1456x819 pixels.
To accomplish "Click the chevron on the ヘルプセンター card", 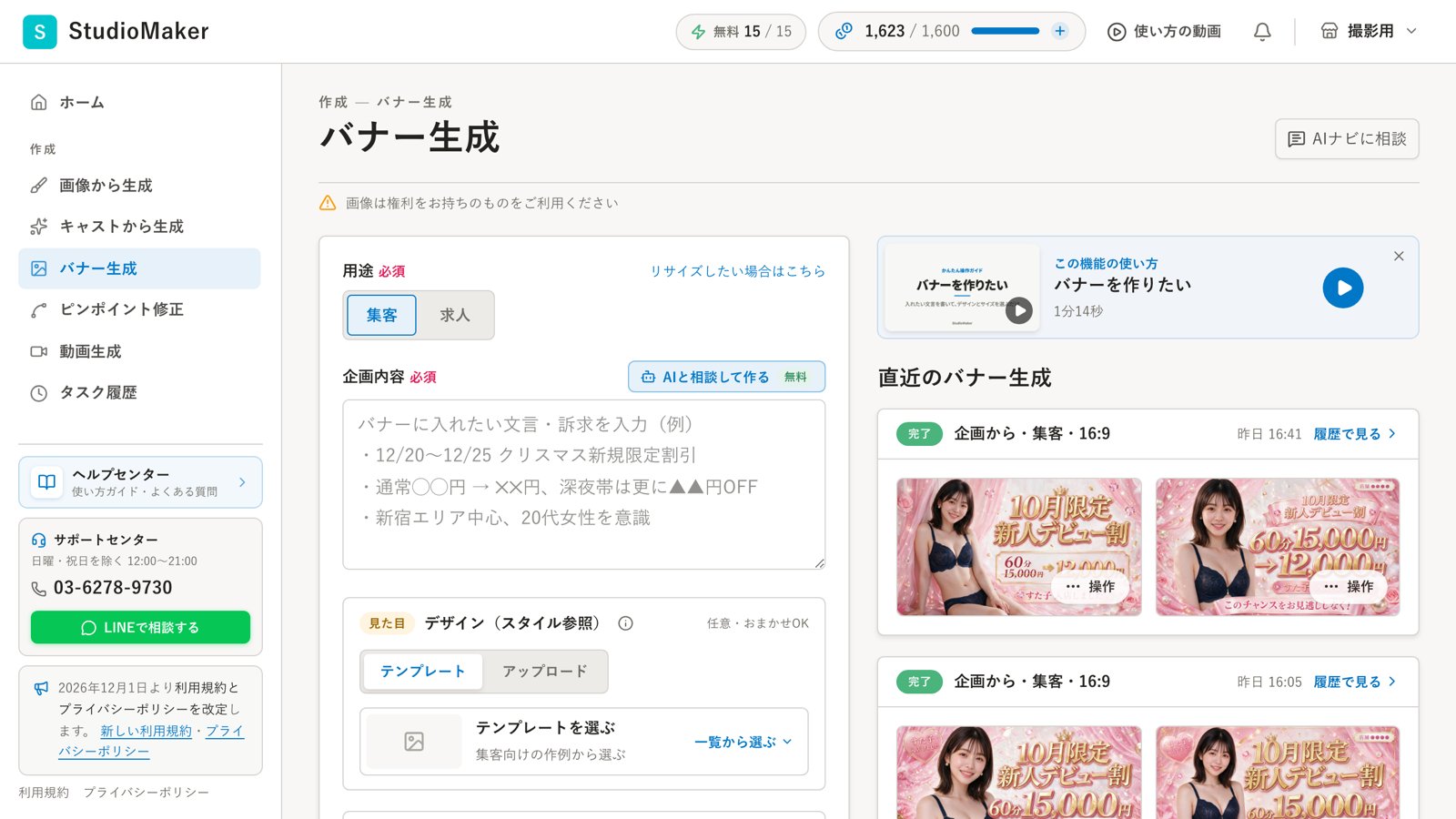I will click(x=242, y=482).
